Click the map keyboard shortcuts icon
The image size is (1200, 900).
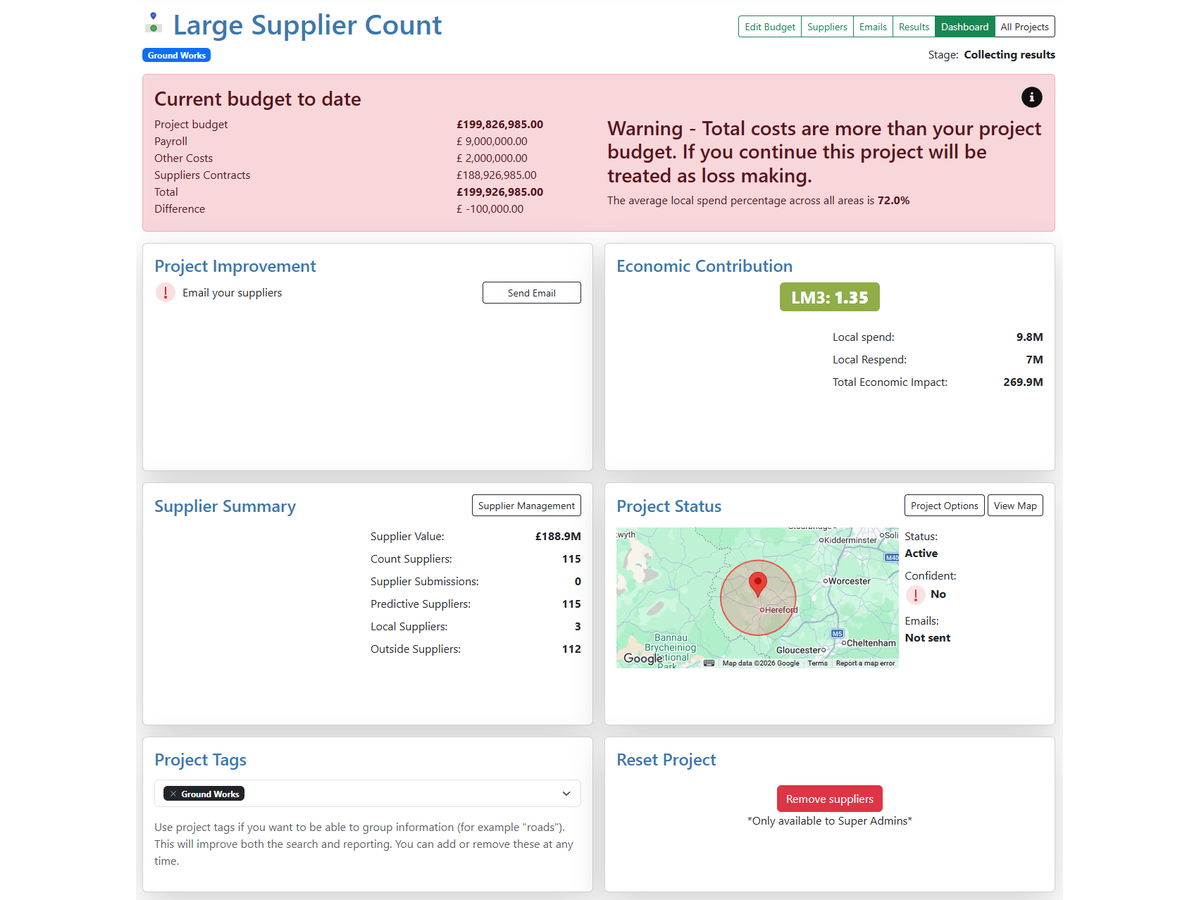tap(709, 663)
